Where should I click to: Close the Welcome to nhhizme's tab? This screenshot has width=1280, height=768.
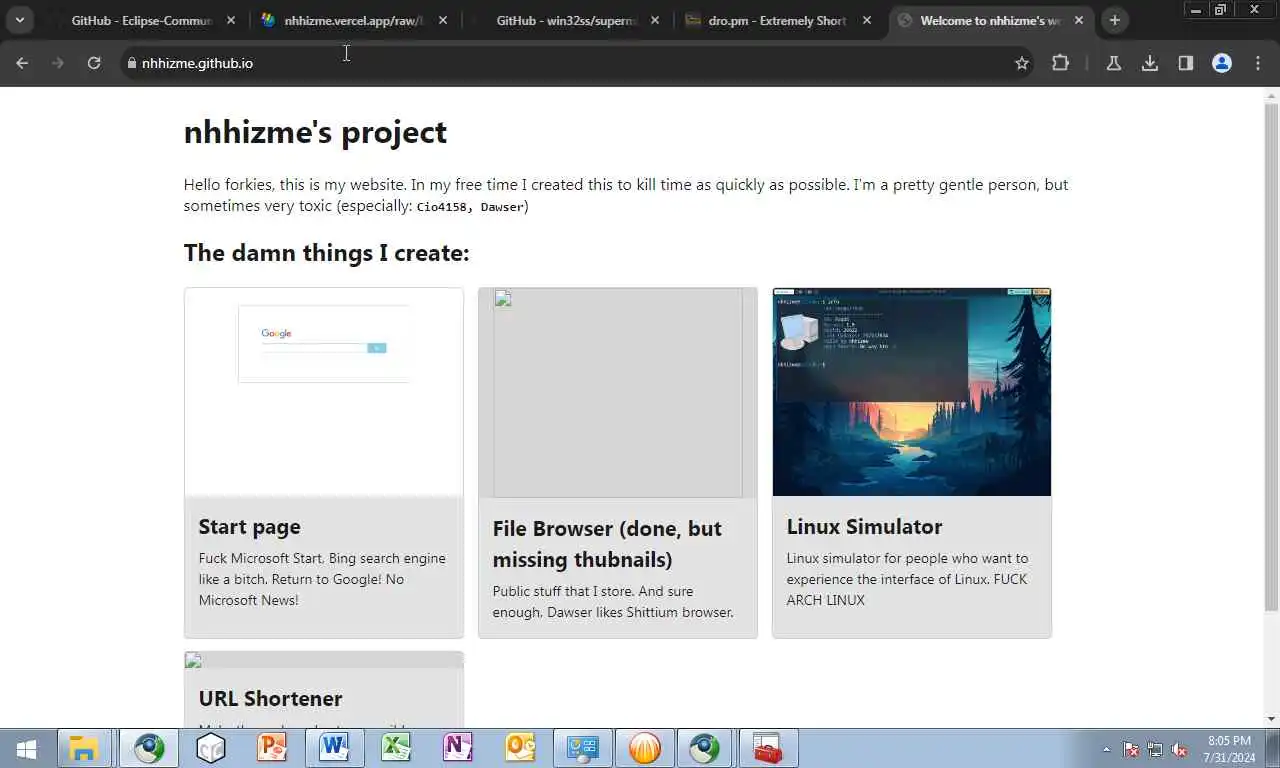point(1079,20)
